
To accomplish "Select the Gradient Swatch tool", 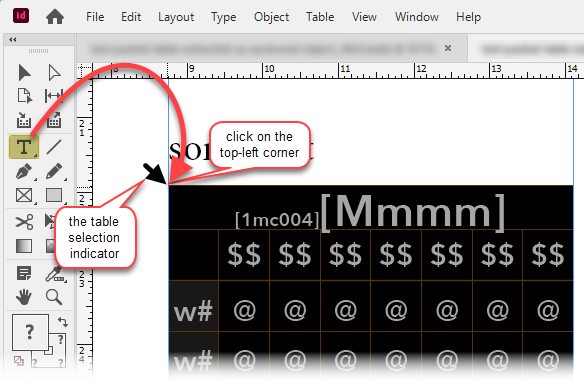I will click(24, 246).
